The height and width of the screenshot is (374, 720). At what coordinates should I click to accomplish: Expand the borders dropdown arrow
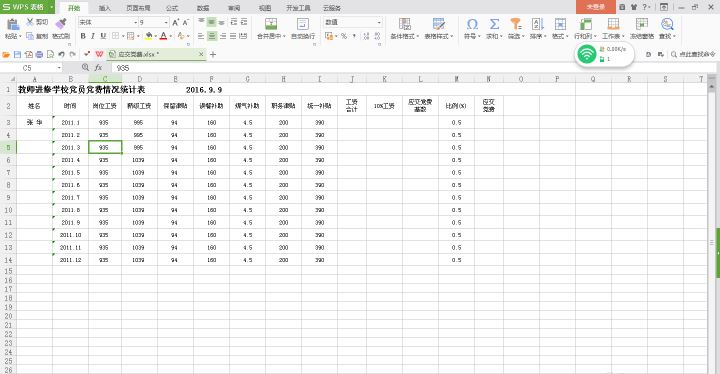click(124, 36)
